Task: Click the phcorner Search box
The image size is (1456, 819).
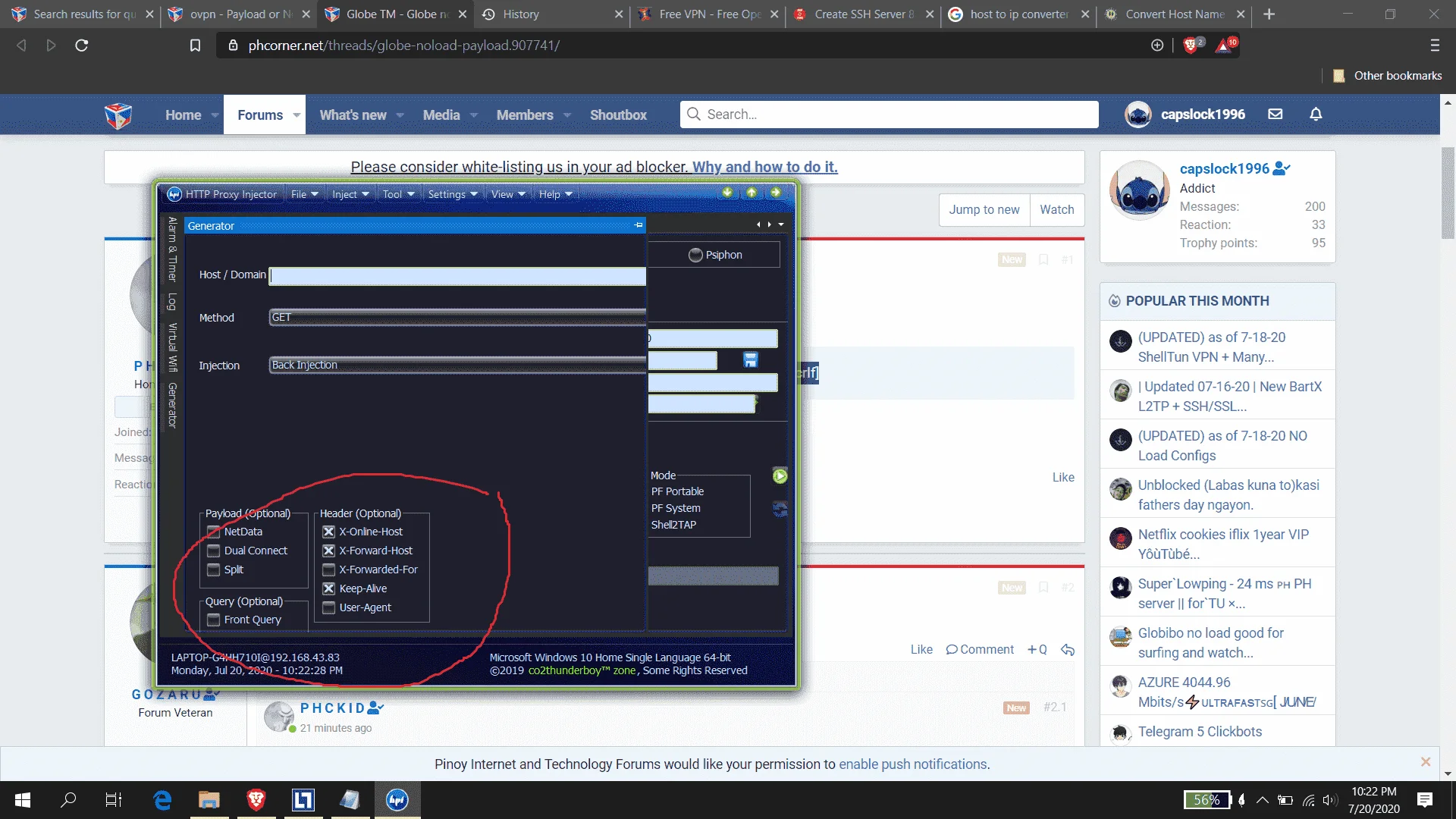Action: (889, 115)
